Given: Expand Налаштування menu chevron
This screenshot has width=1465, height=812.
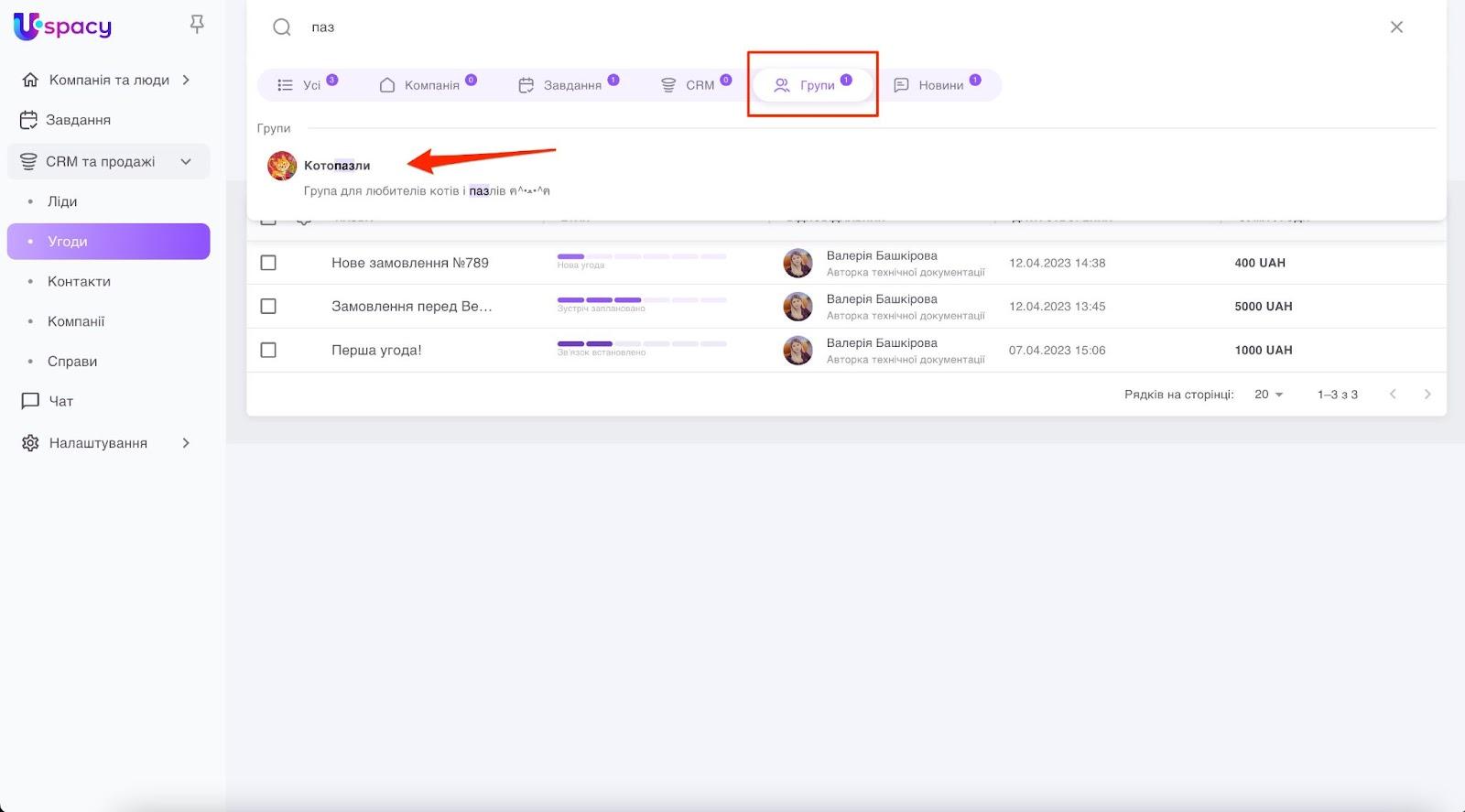Looking at the screenshot, I should pyautogui.click(x=186, y=443).
